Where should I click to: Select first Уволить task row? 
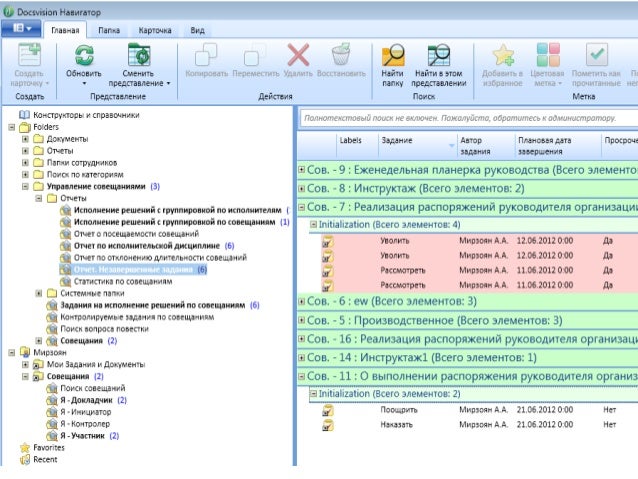[479, 241]
